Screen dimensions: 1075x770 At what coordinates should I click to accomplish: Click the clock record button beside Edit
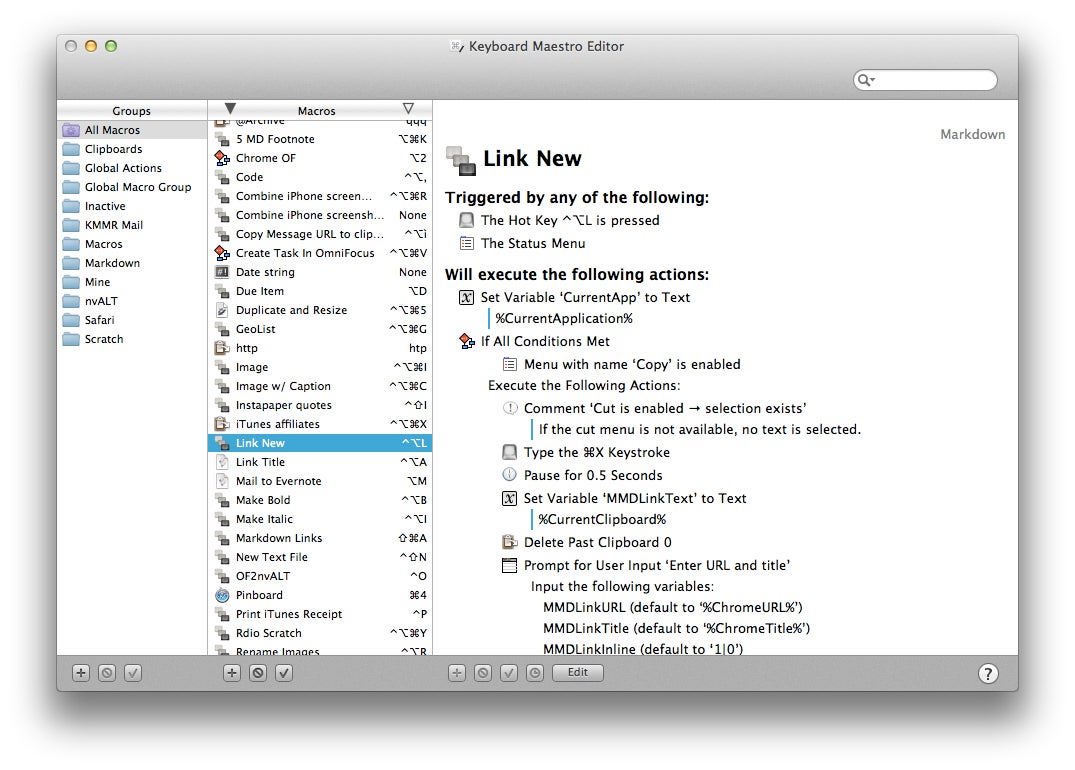(535, 673)
